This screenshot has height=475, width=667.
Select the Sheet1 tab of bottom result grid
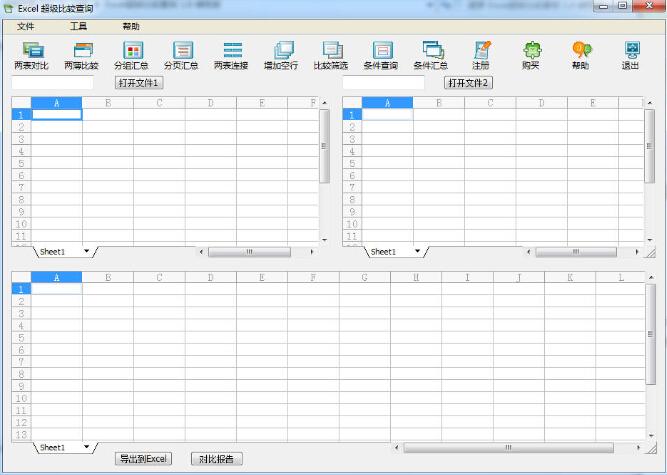click(53, 447)
